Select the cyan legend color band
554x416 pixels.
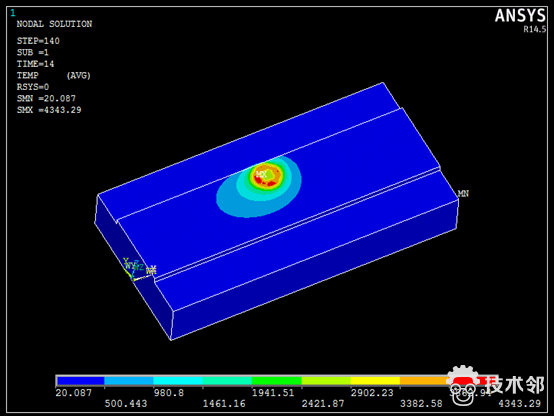178,381
